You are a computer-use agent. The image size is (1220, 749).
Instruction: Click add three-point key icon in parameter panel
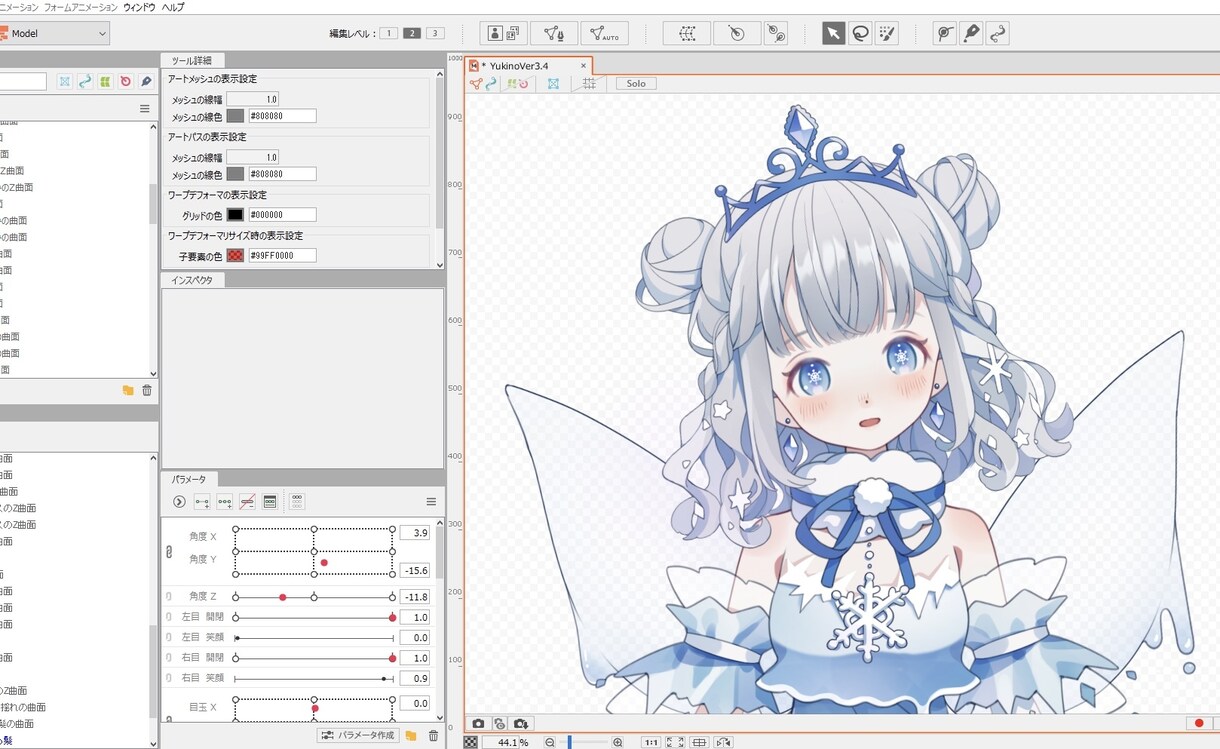tap(225, 502)
